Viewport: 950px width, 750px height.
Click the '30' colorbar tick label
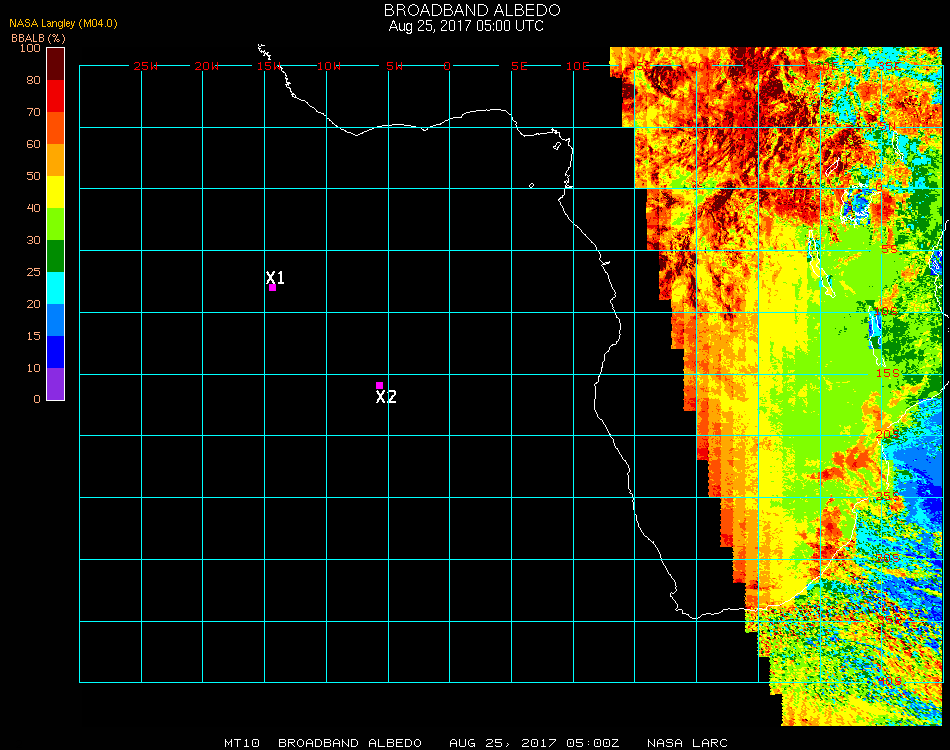[33, 241]
